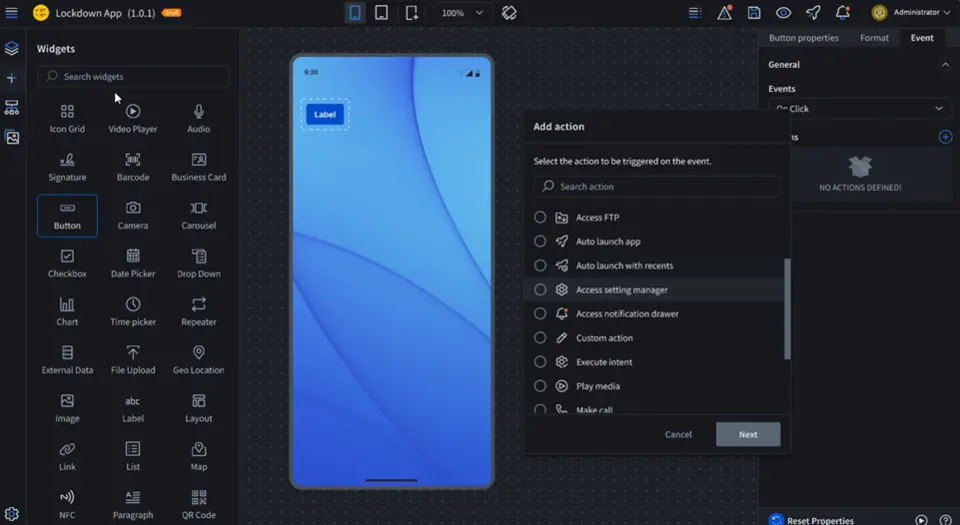Add the QR Code widget
The image size is (960, 525).
[x=198, y=503]
